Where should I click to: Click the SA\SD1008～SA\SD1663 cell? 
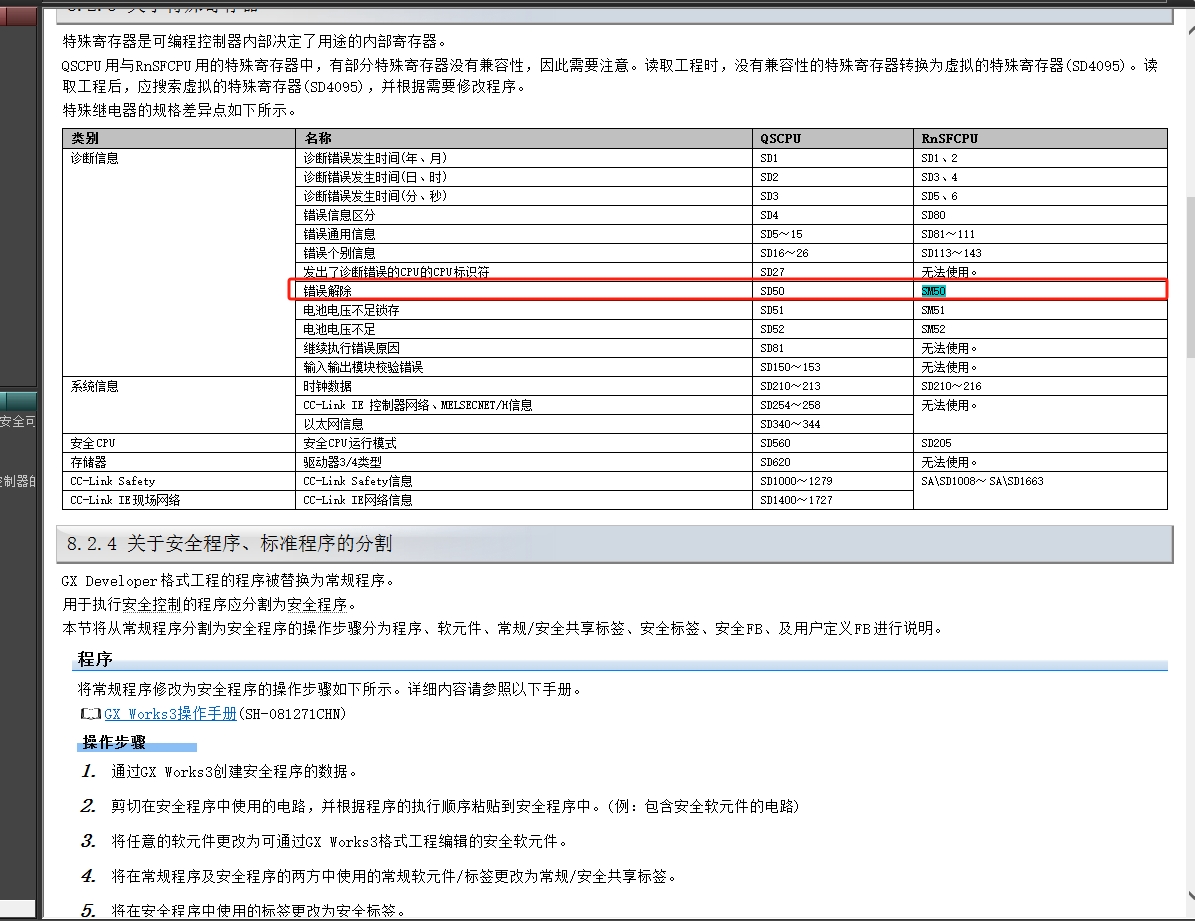tap(982, 481)
